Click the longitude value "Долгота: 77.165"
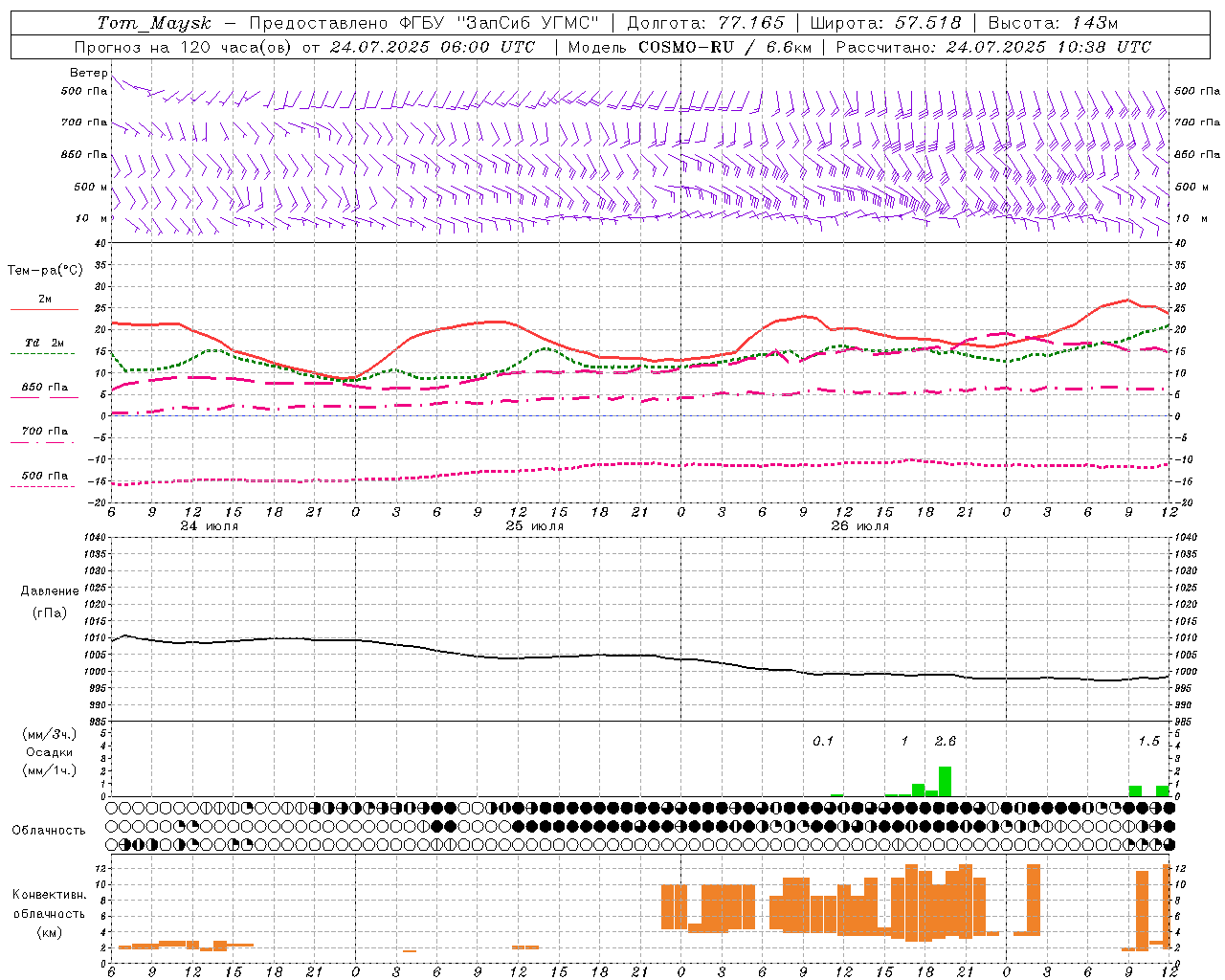Viewport: 1225px width, 980px height. point(705,23)
